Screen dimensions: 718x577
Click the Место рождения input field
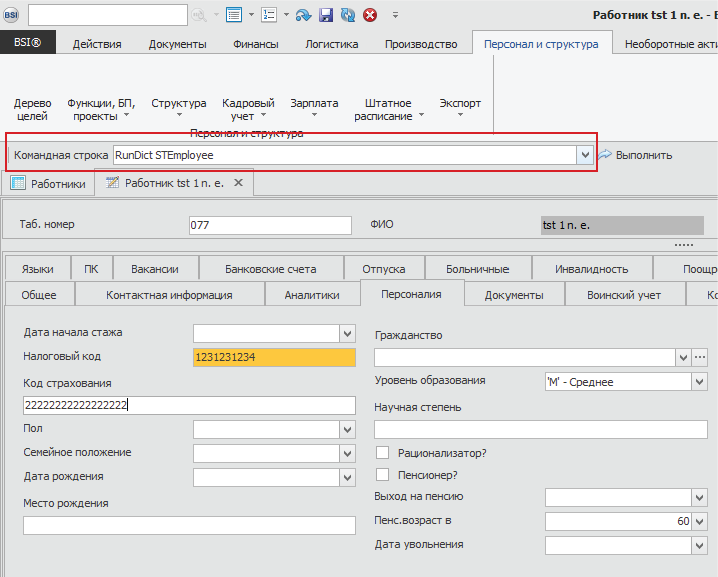pos(189,525)
